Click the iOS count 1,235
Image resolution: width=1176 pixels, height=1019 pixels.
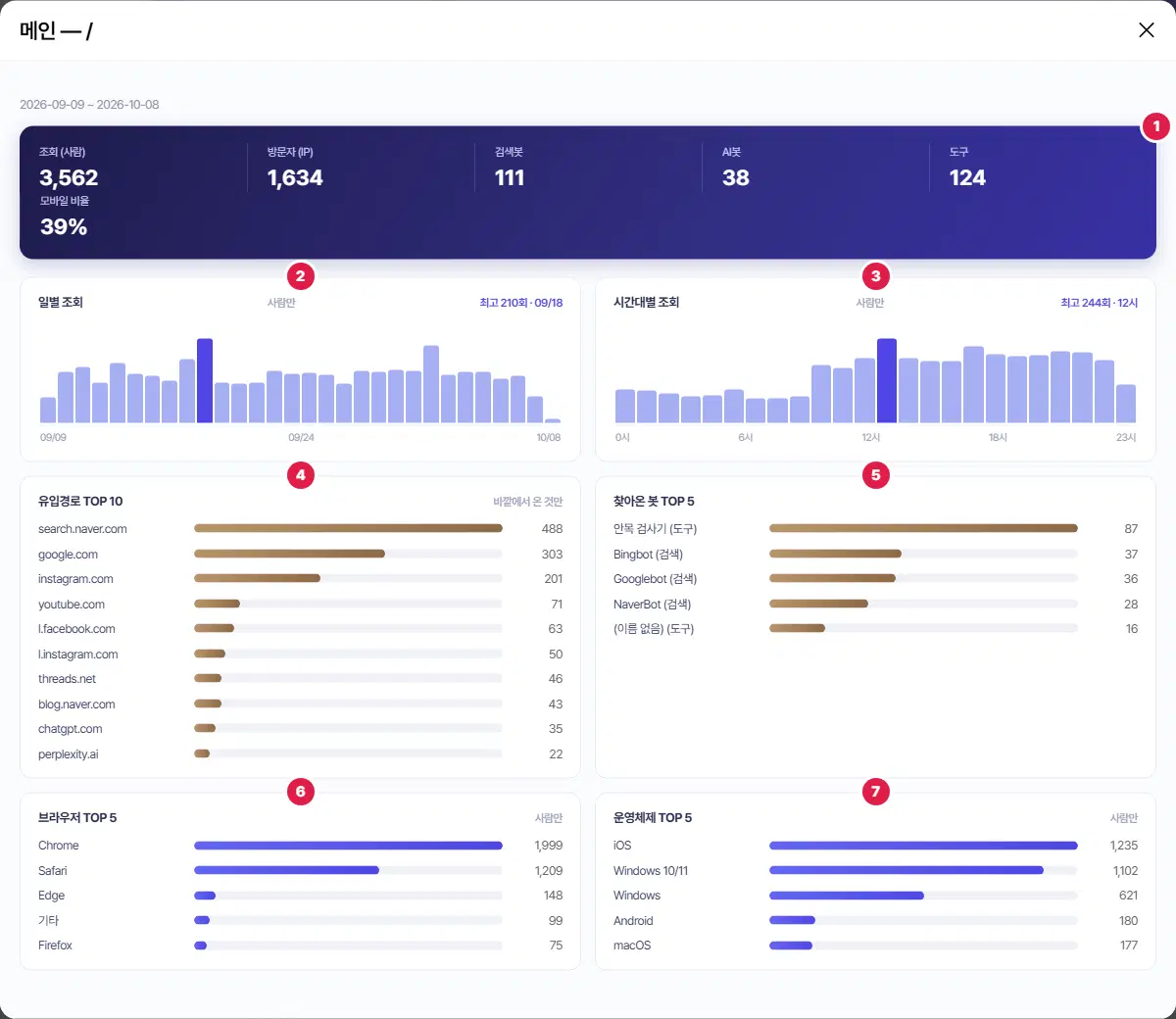pos(1124,846)
